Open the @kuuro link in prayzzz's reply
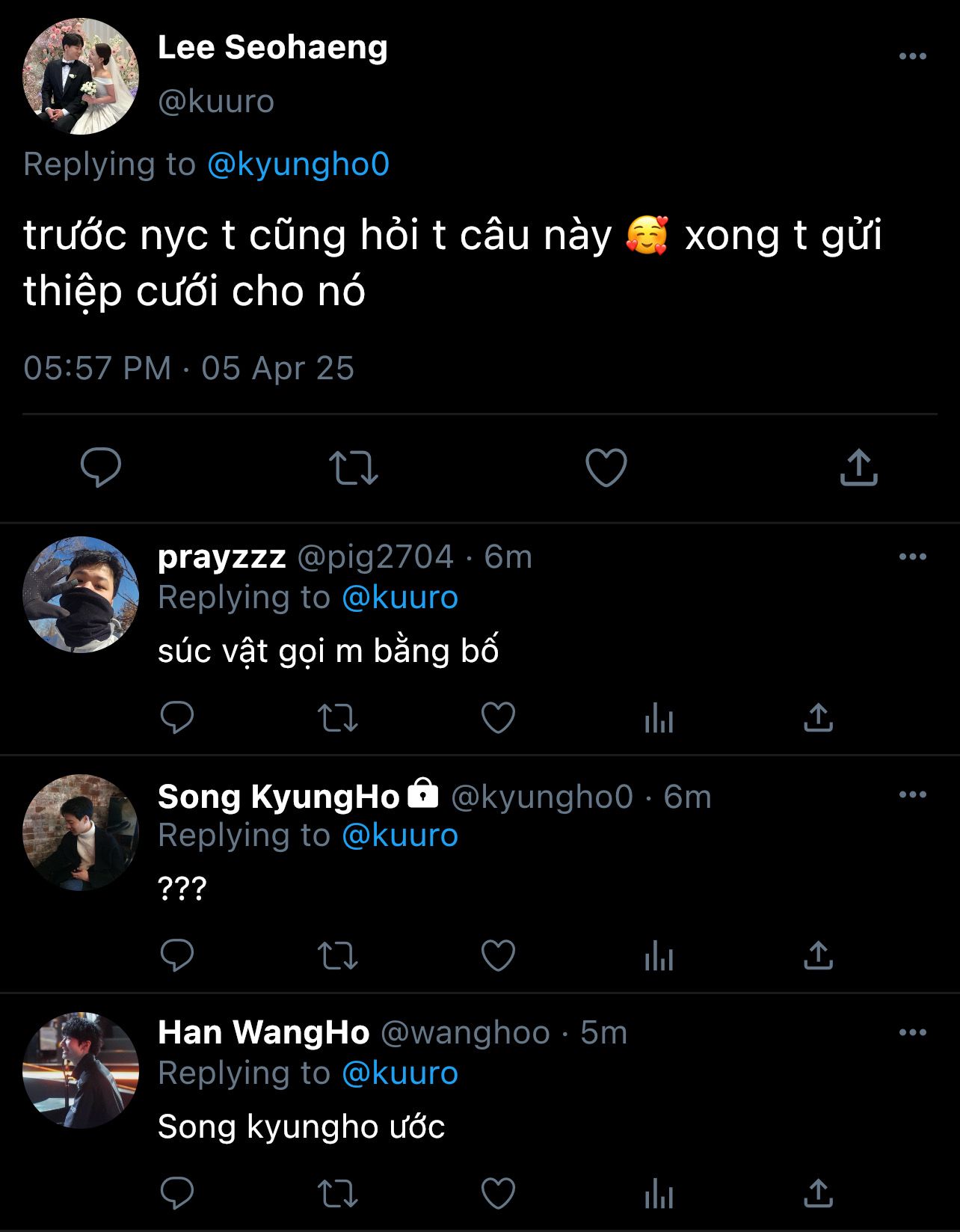The height and width of the screenshot is (1232, 960). click(399, 598)
